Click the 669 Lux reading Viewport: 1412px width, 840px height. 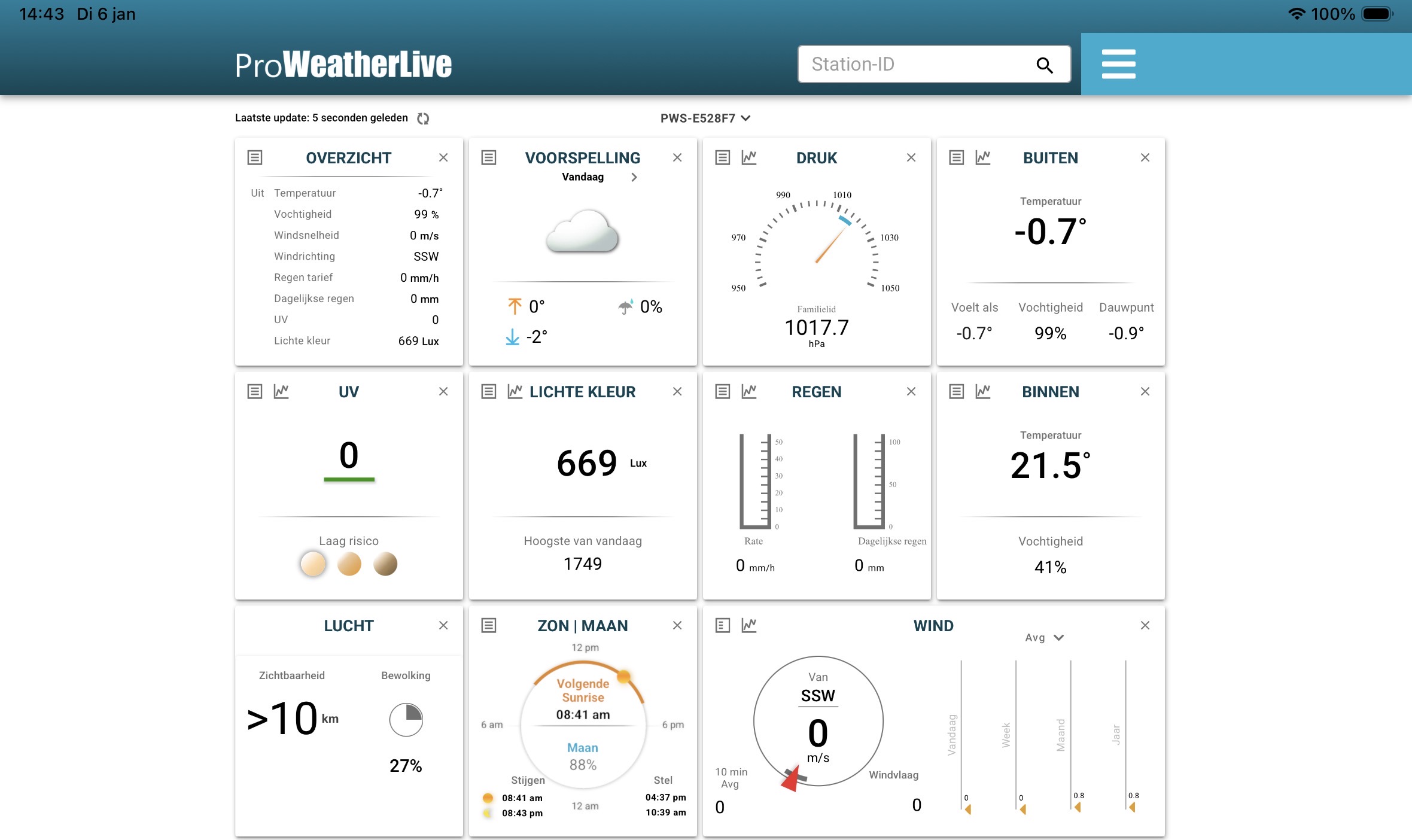coord(601,463)
